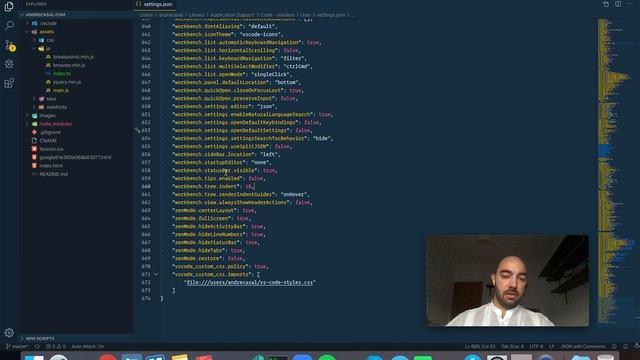Open notifications bell in status bar
Screen dimensions: 640x360
625,346
